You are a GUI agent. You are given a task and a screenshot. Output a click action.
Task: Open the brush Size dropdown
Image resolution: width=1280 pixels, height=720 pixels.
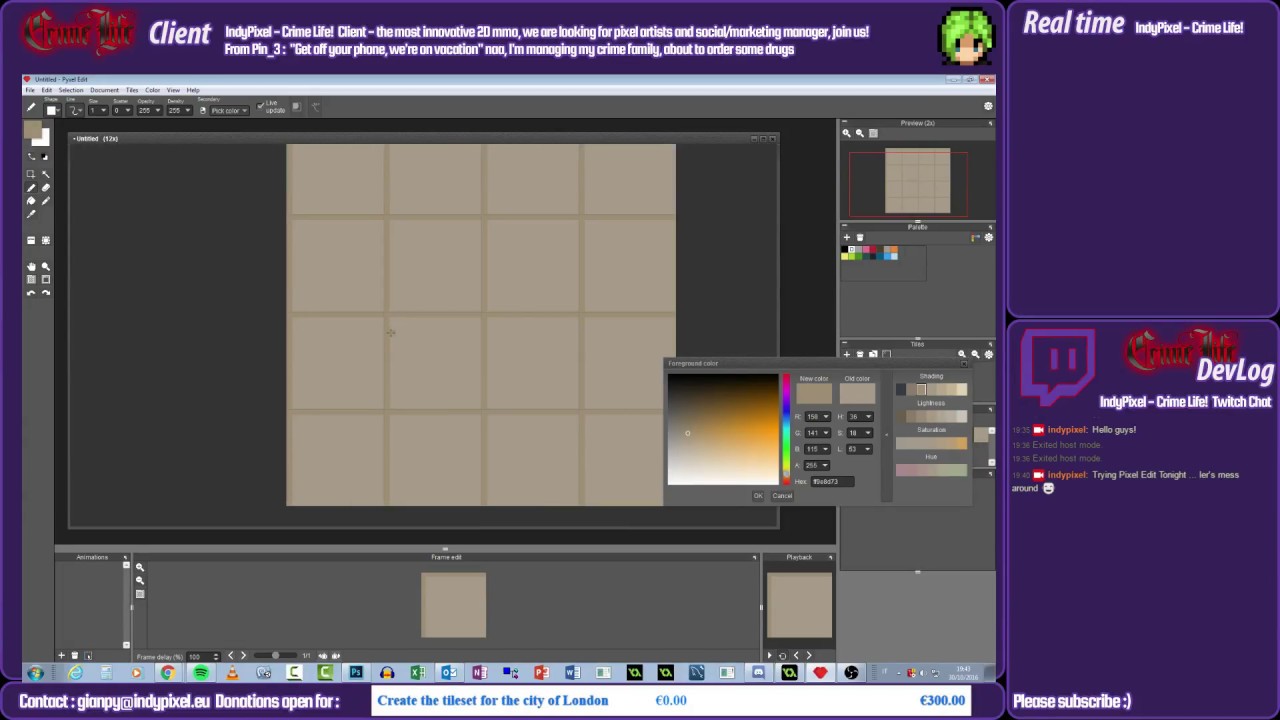tap(98, 110)
